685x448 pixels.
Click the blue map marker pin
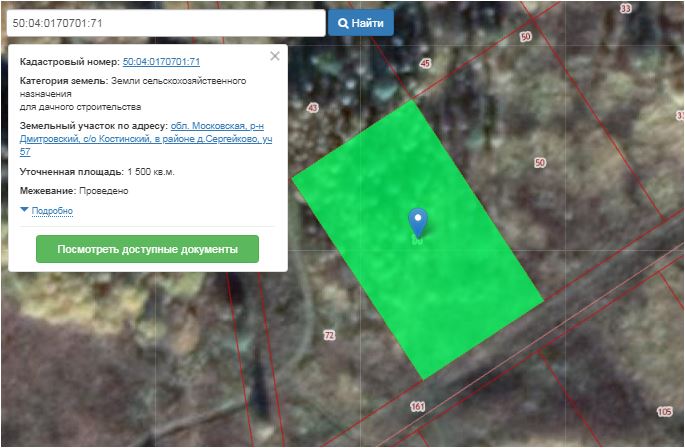coord(418,221)
